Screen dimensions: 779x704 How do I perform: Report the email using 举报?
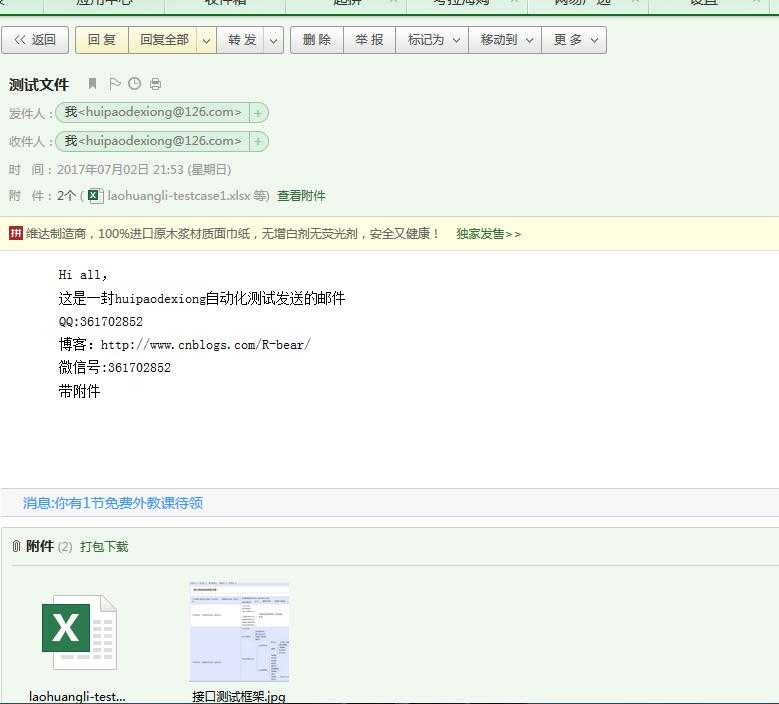click(x=370, y=40)
